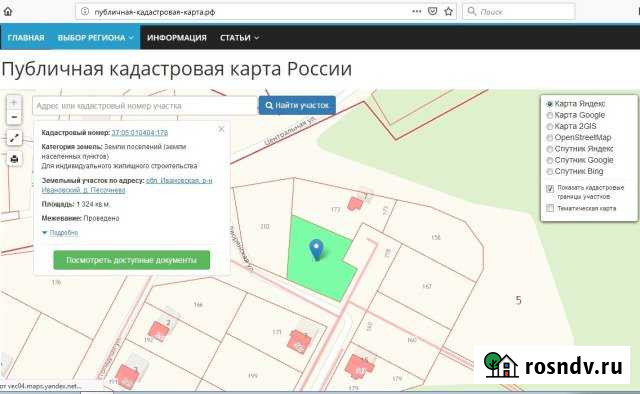Select Спутник Google radio option
This screenshot has height=394, width=640.
coord(549,160)
